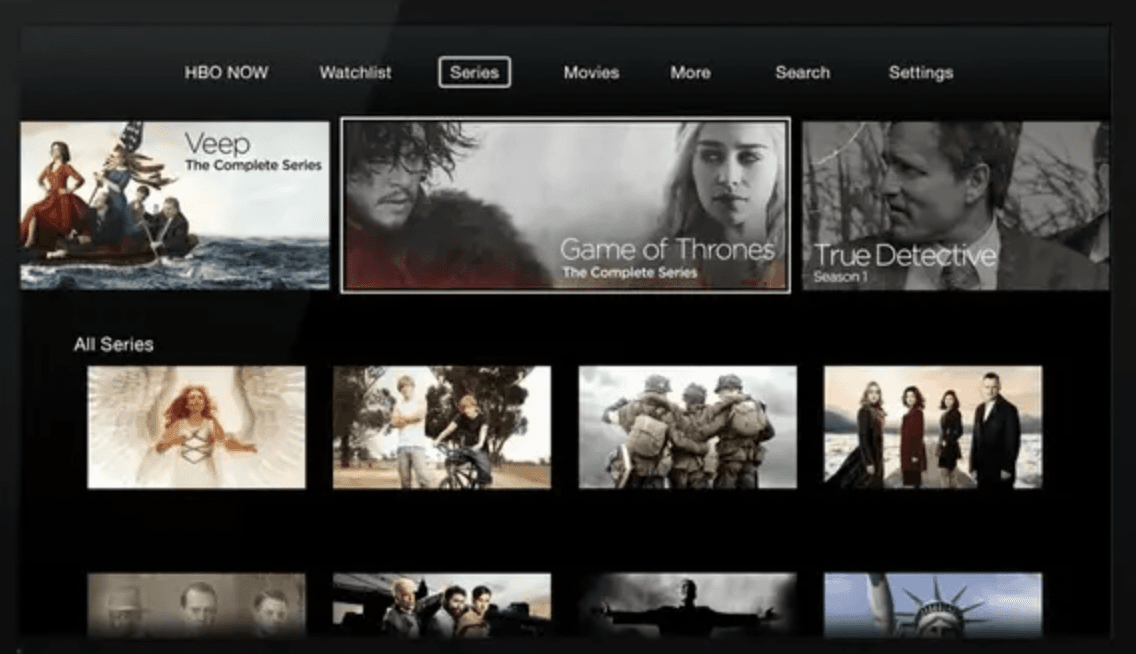
Task: Open Search from the top navigation
Action: click(803, 72)
